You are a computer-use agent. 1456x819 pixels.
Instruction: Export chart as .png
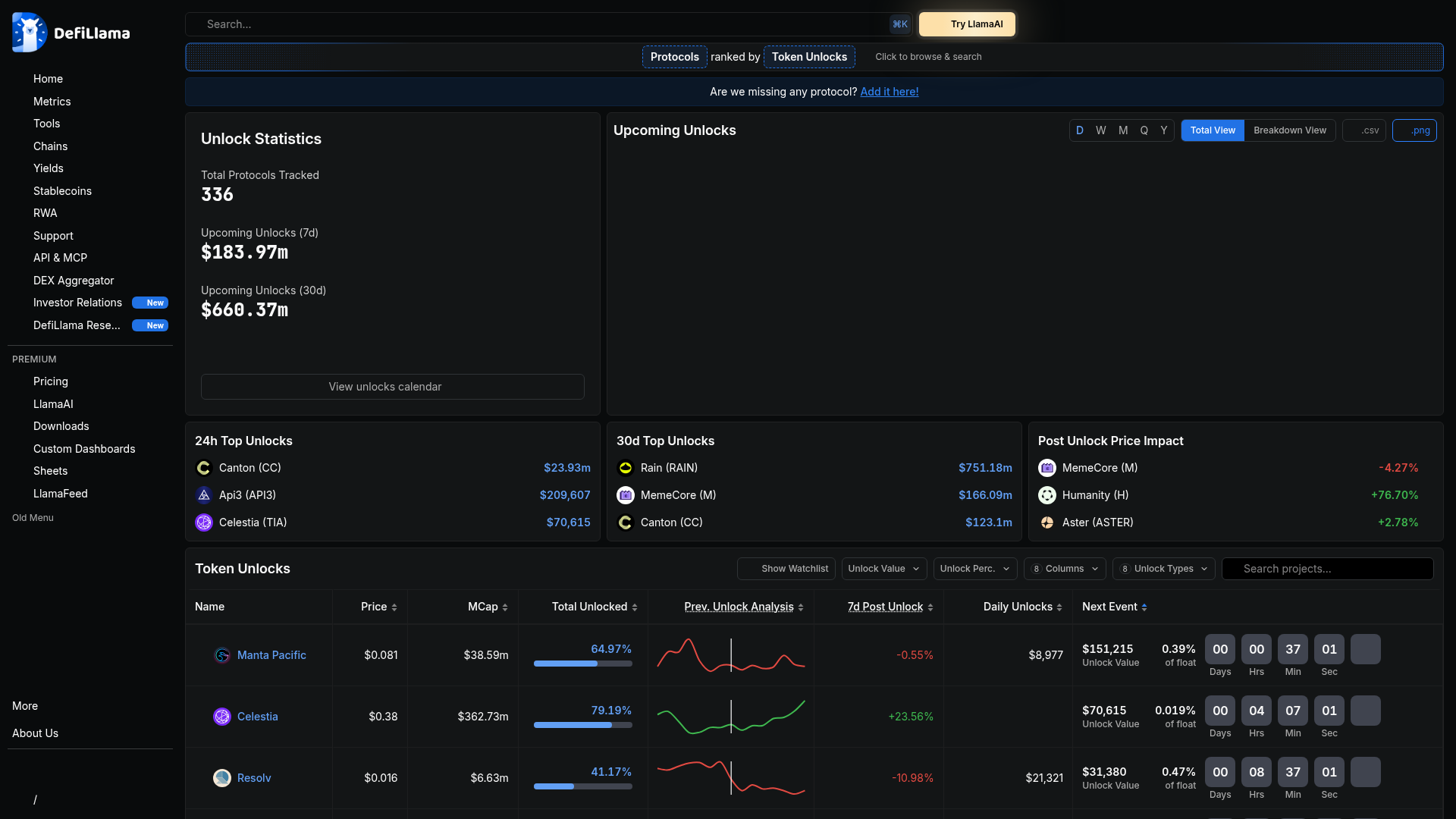pos(1414,130)
